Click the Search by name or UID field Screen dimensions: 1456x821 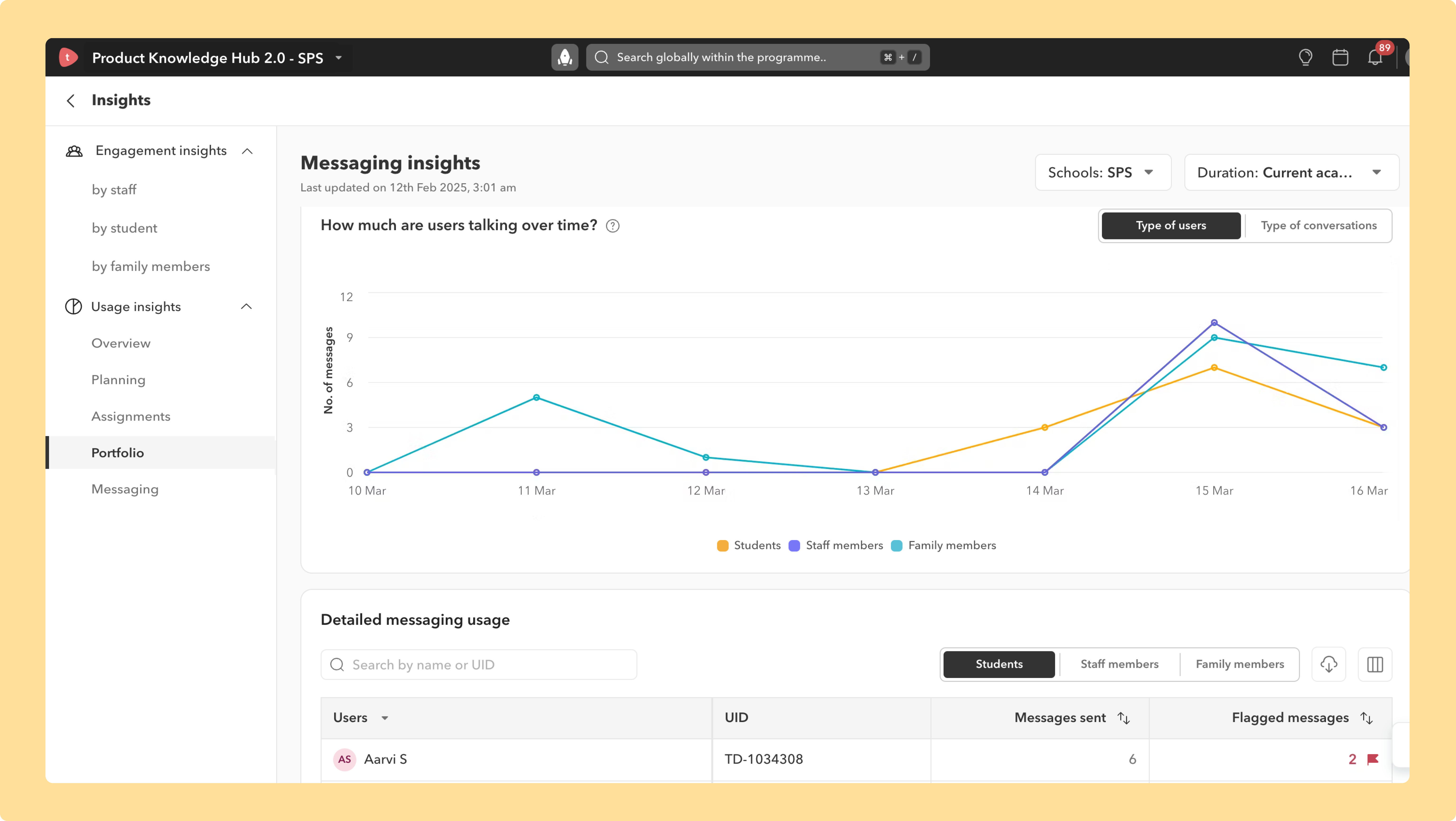[x=479, y=665]
